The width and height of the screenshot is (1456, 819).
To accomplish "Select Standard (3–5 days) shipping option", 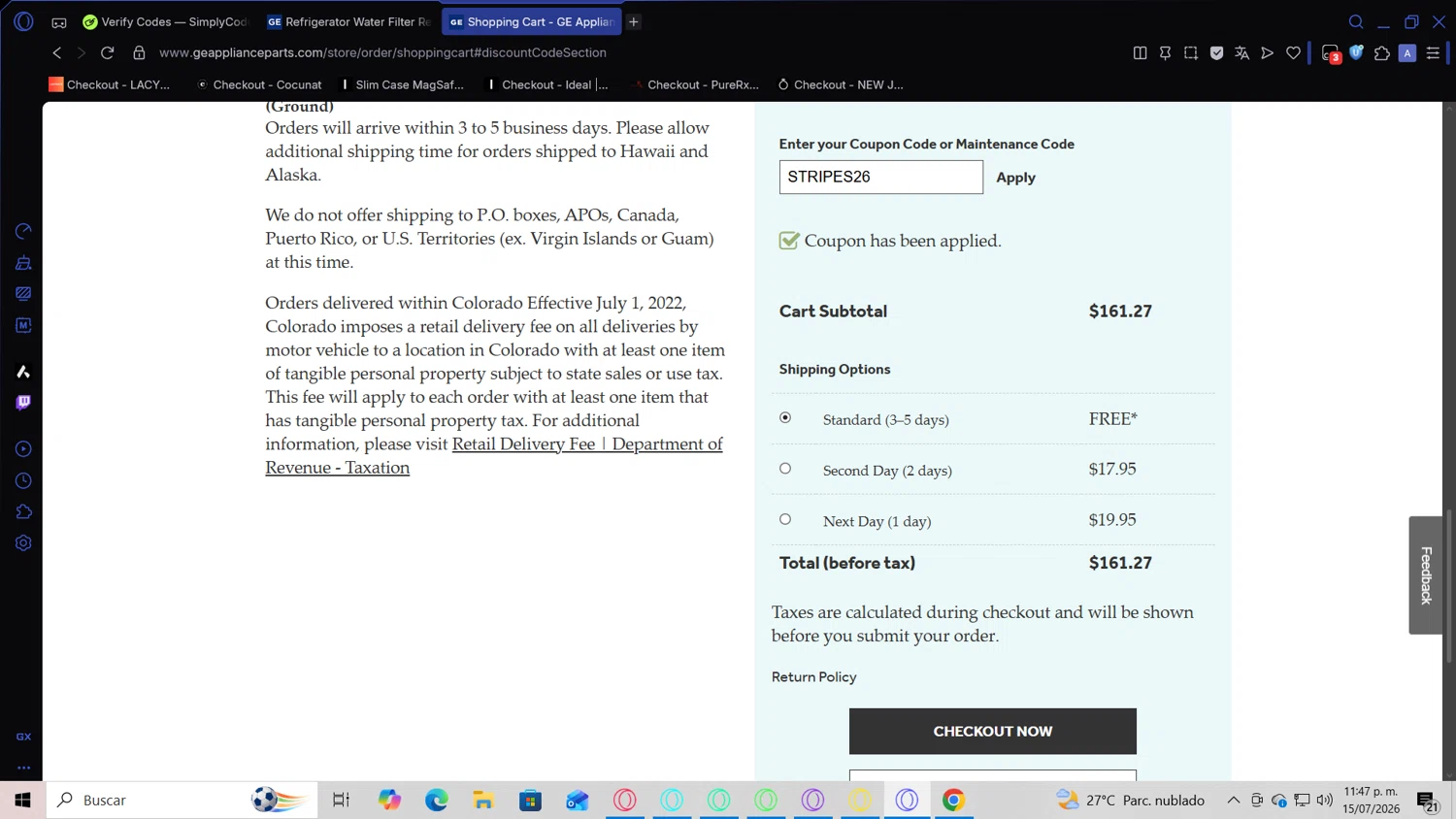I will (x=785, y=418).
